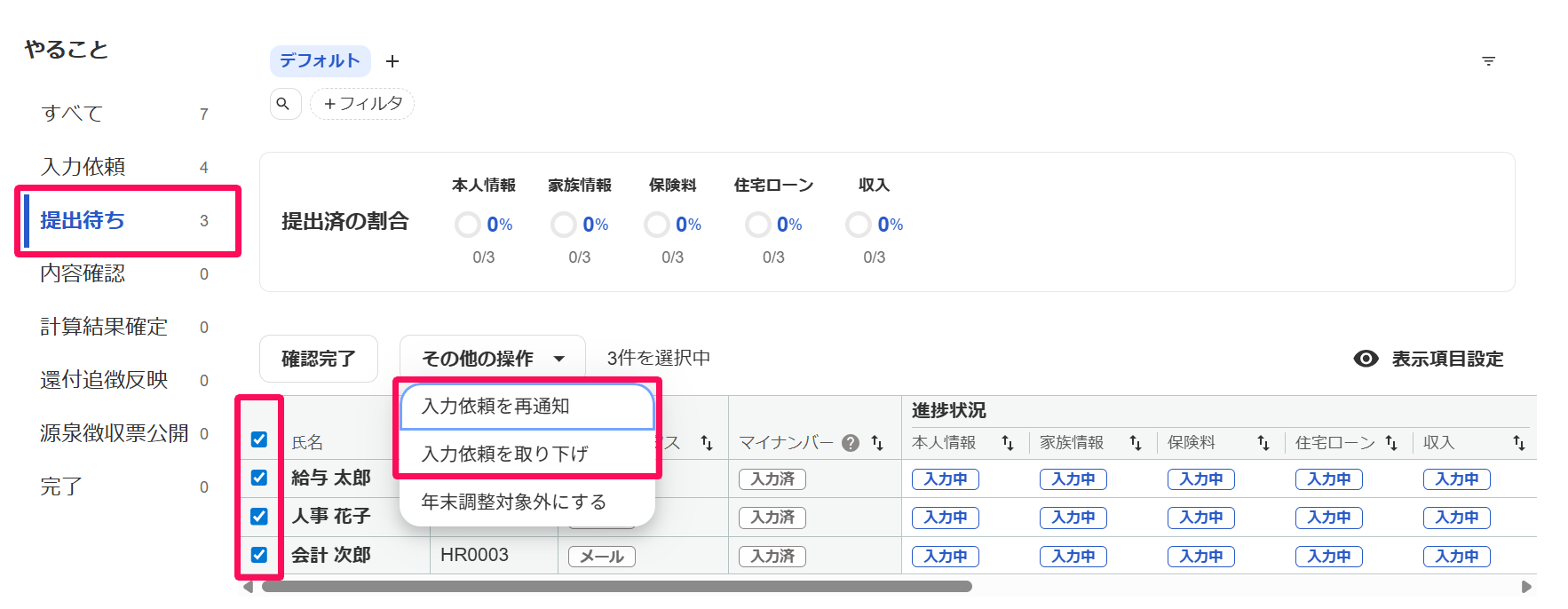
Task: Sort by 本人情報 column arrows
Action: tap(1008, 443)
